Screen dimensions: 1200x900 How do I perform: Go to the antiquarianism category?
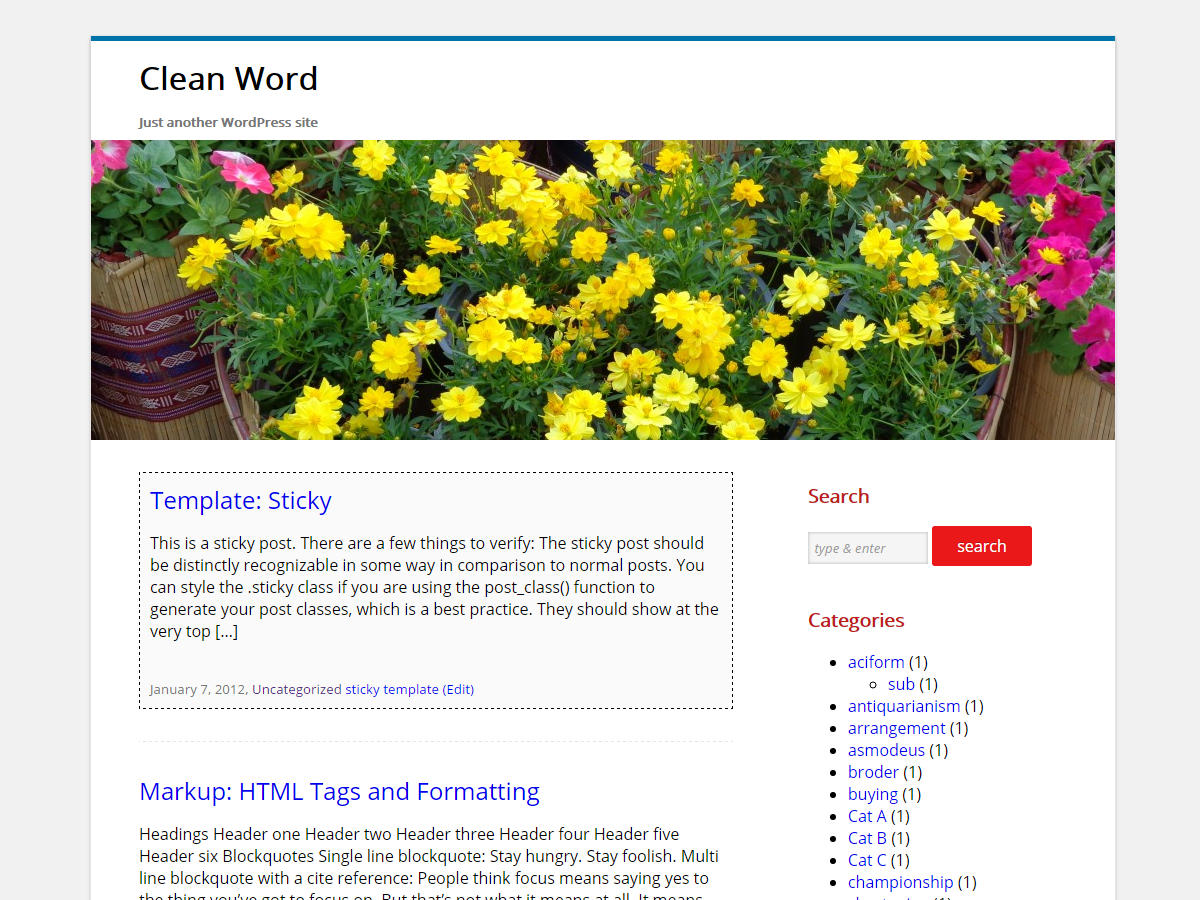tap(904, 706)
